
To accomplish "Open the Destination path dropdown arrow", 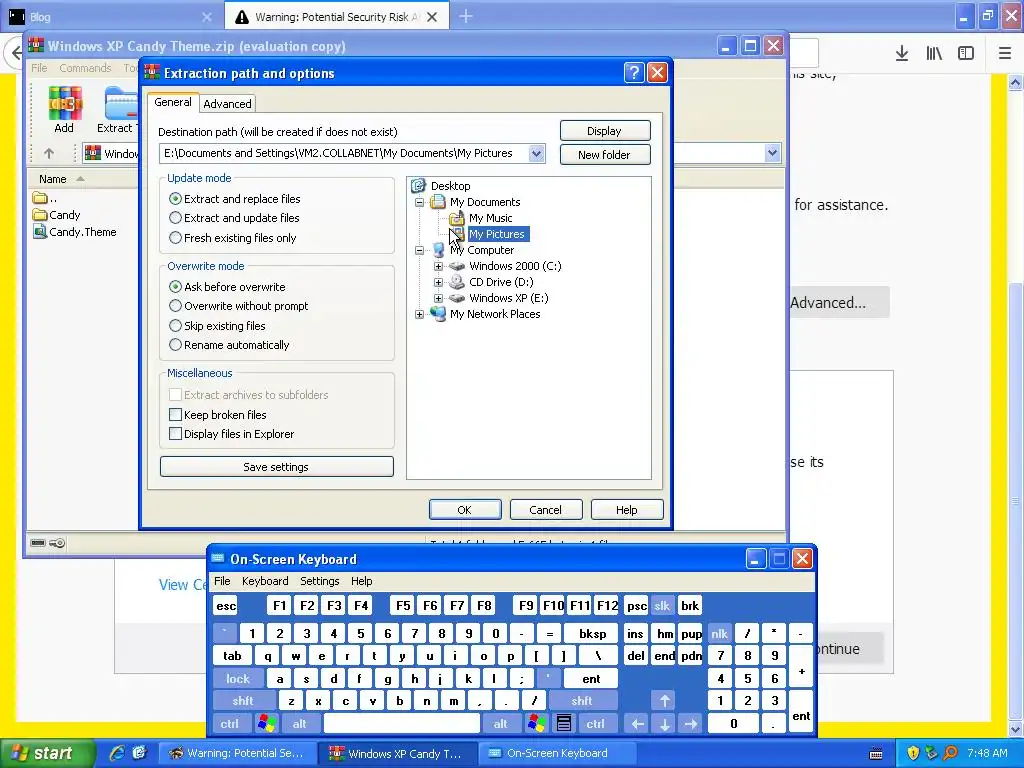I will click(x=536, y=153).
